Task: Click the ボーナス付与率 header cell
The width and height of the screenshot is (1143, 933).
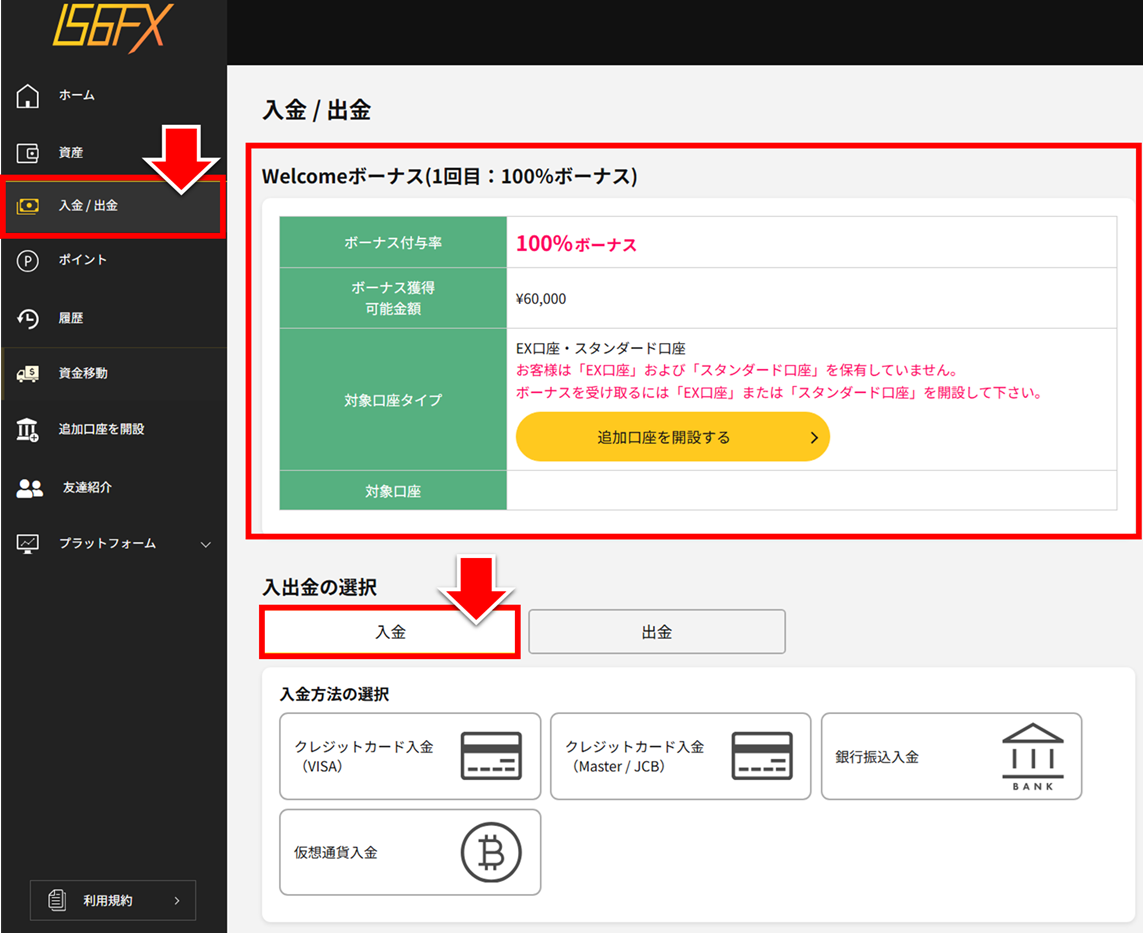Action: coord(393,242)
